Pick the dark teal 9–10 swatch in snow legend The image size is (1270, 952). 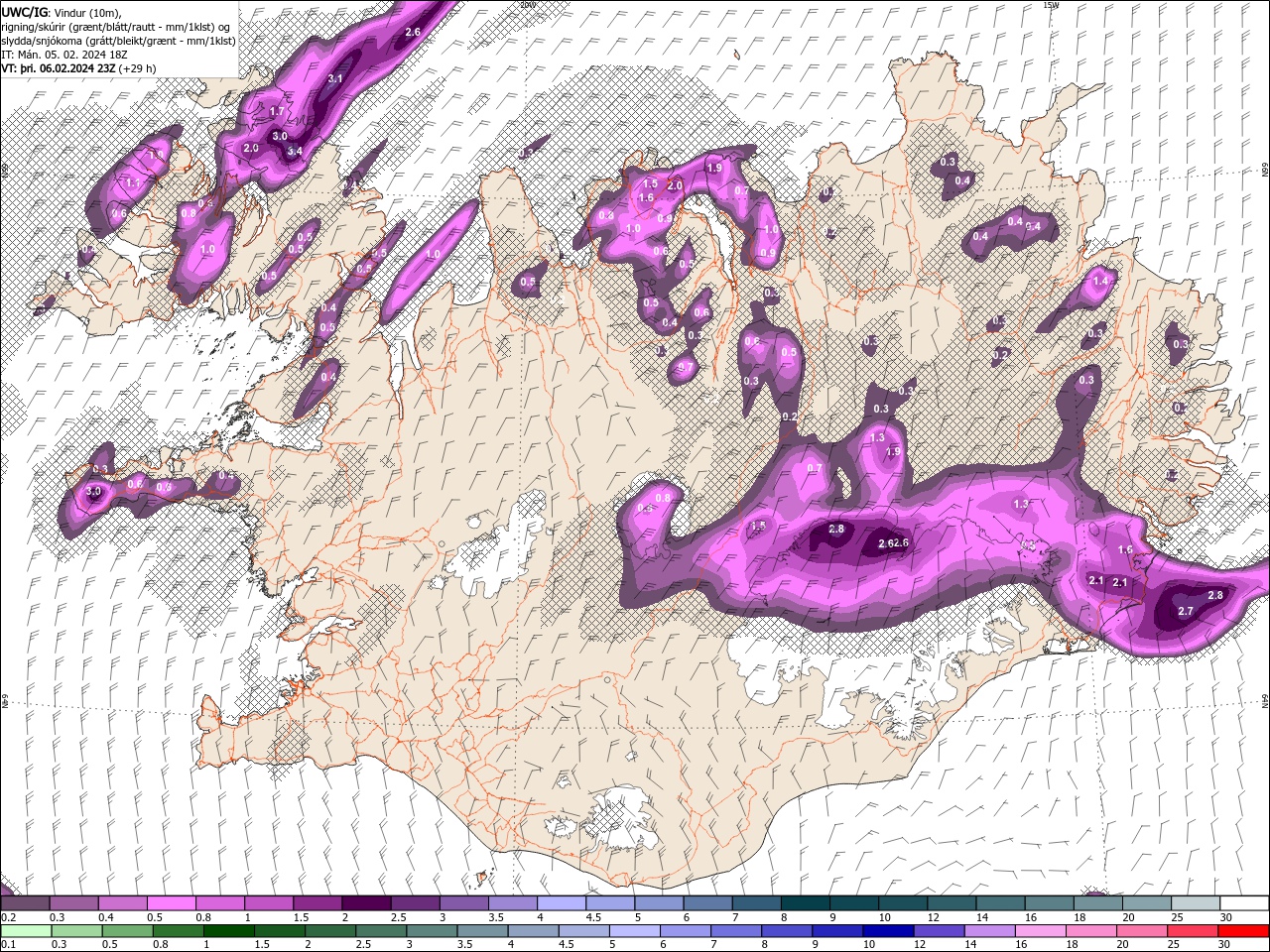coord(854,903)
